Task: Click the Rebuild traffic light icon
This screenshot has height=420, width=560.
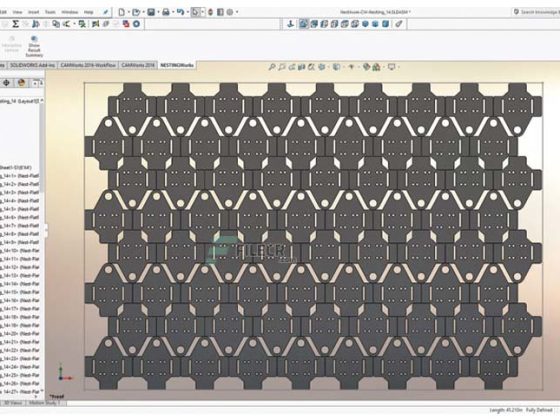Action: click(210, 12)
